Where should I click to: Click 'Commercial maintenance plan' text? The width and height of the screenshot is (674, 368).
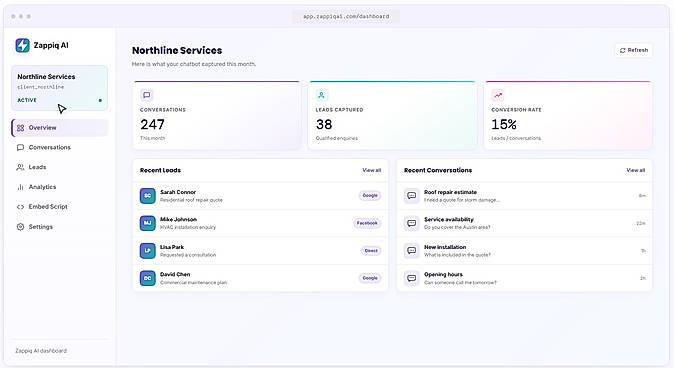tap(193, 282)
